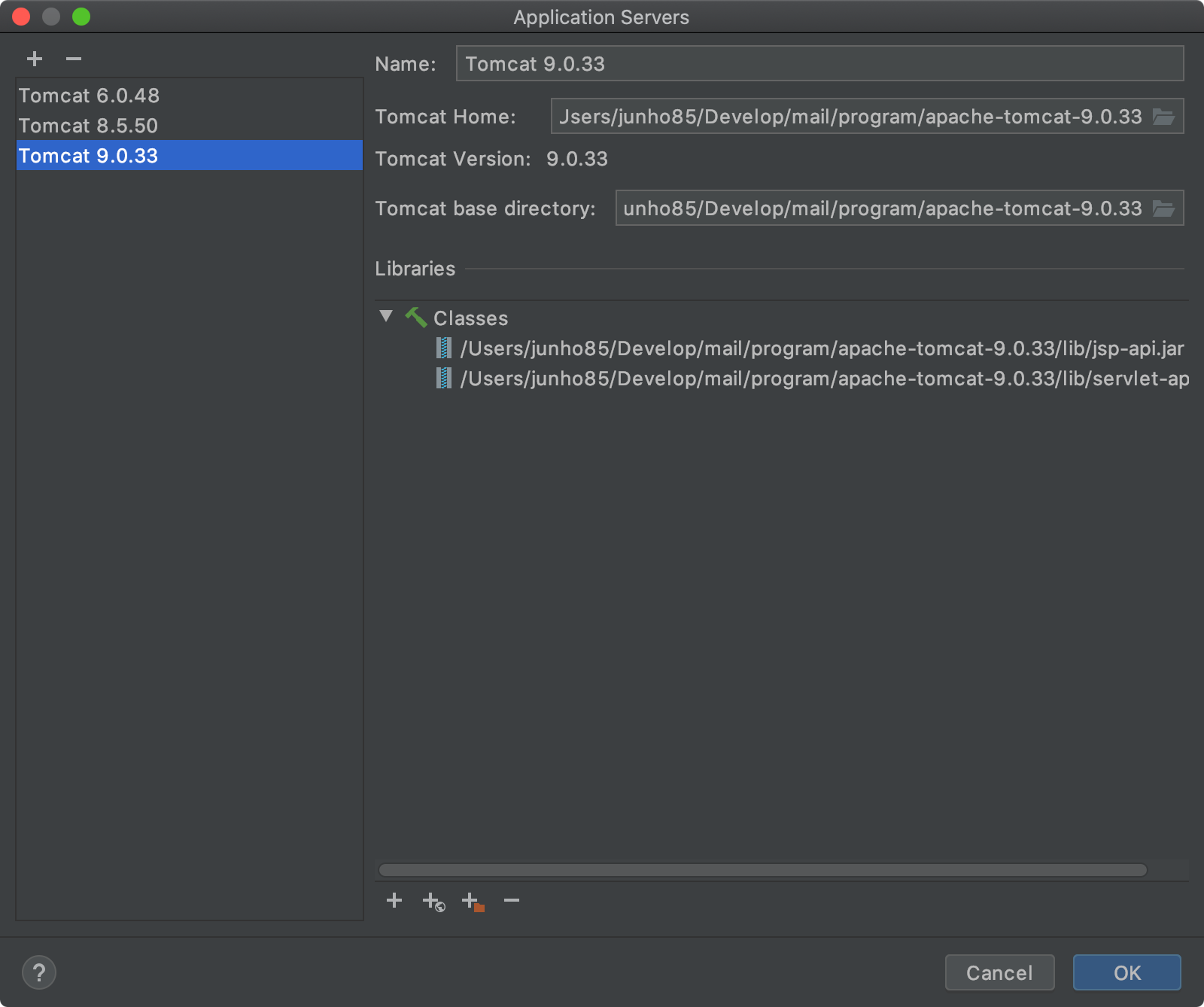Click the Tomcat Version value 9.0.33
This screenshot has width=1204, height=1007.
[576, 159]
